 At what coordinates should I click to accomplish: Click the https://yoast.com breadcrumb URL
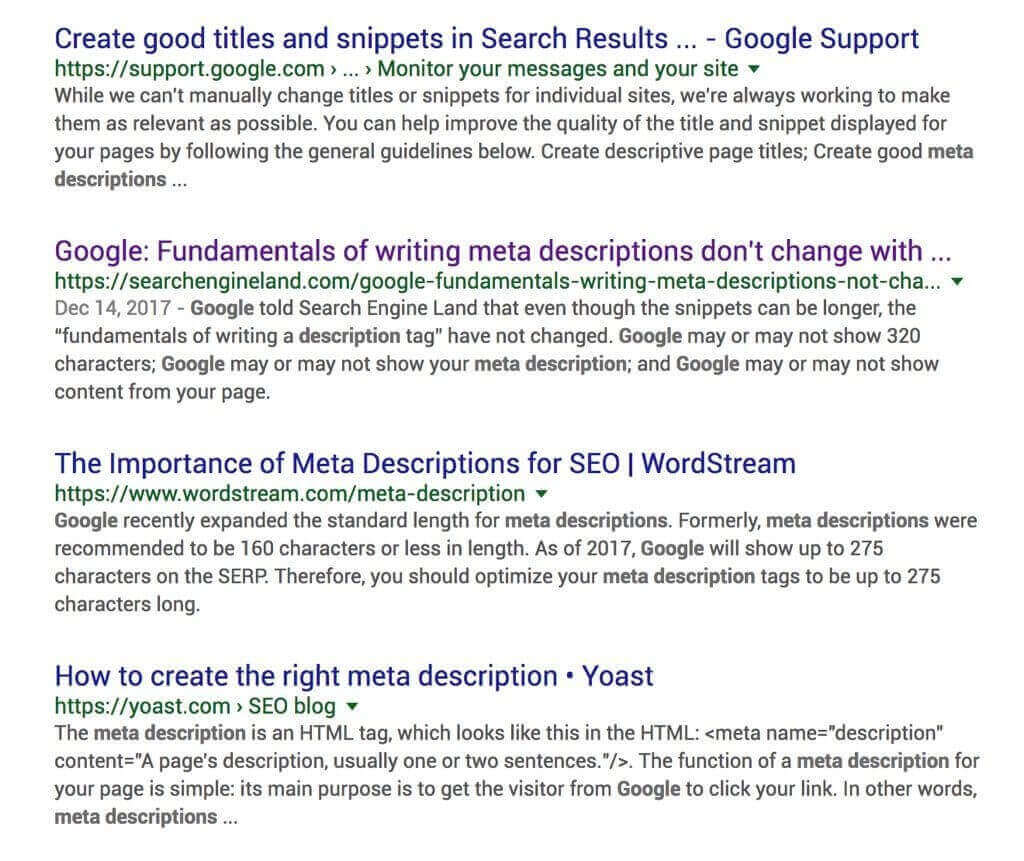(142, 706)
